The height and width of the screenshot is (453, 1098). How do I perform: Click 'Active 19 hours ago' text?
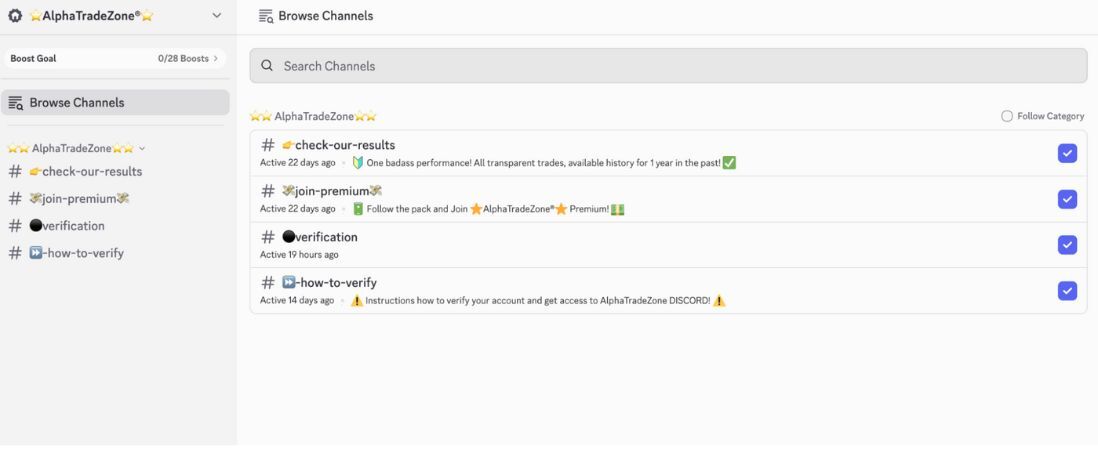pyautogui.click(x=299, y=255)
